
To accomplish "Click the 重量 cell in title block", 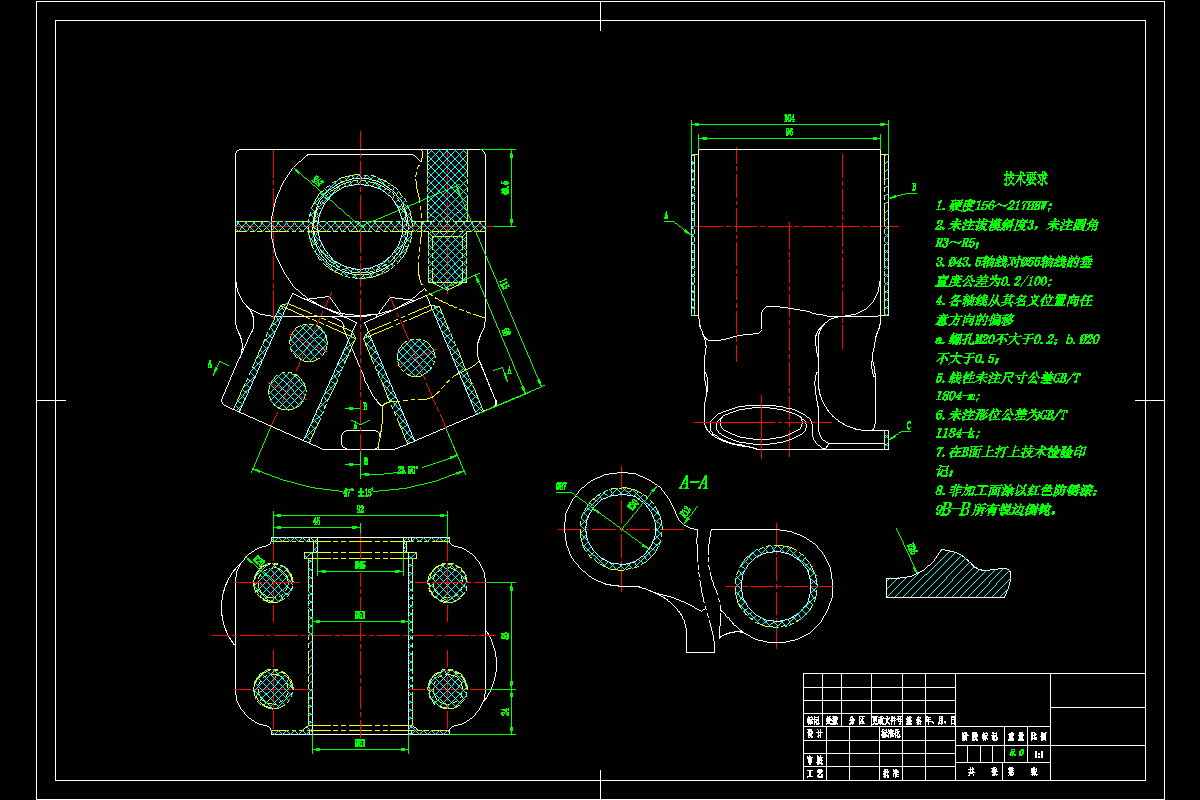I will click(x=1016, y=736).
